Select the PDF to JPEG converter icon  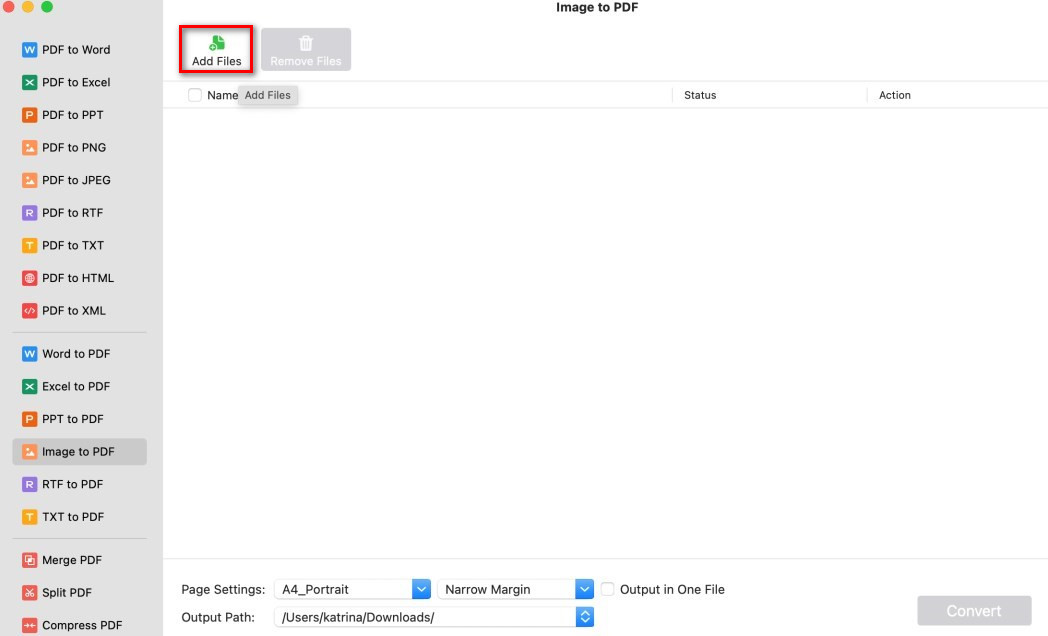coord(28,180)
